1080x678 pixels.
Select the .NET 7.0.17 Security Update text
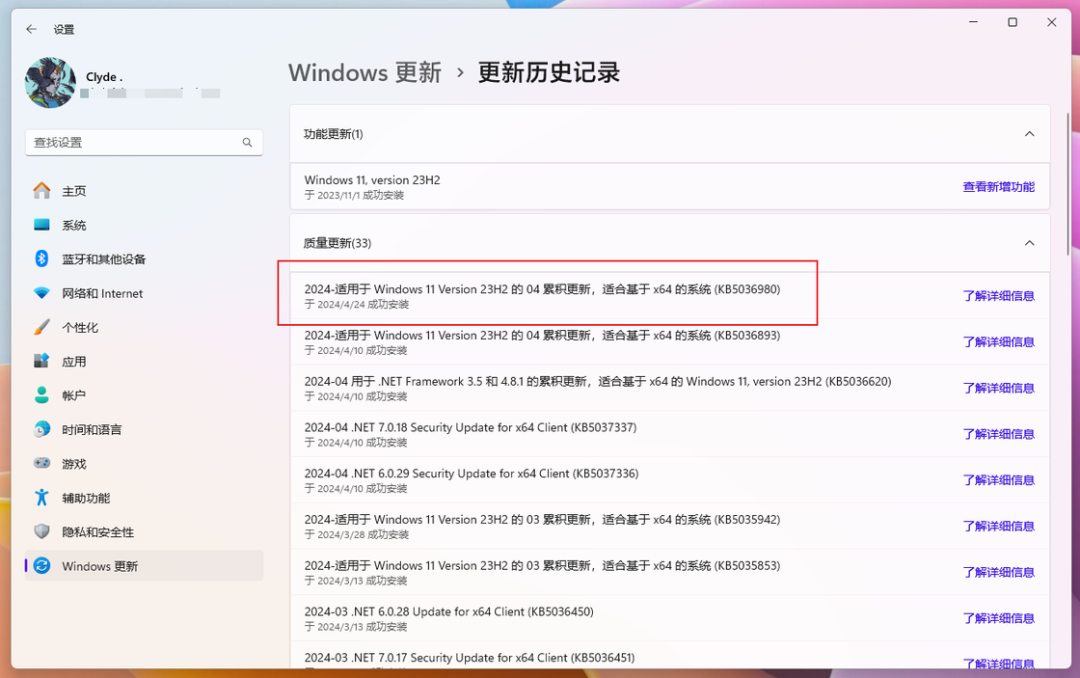[470, 658]
